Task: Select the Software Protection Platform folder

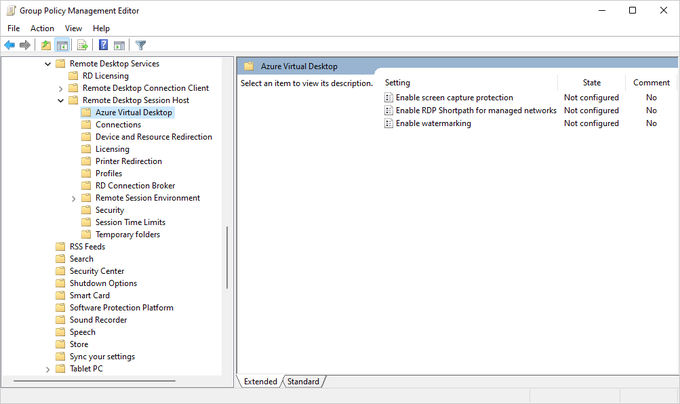Action: (x=121, y=308)
